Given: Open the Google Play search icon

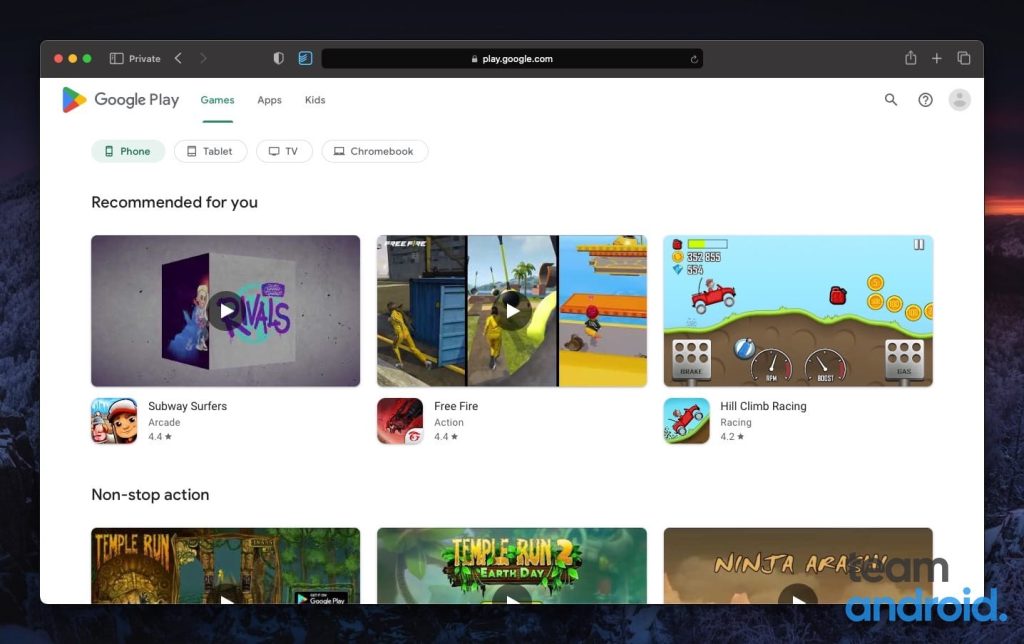Looking at the screenshot, I should pos(891,100).
